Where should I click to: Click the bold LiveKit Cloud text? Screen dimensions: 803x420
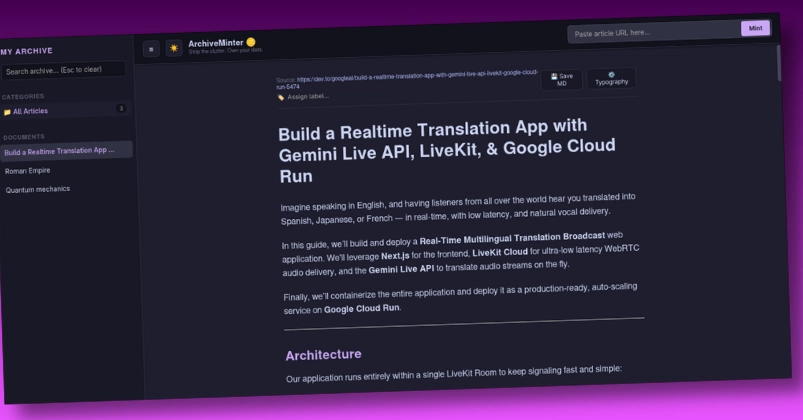coord(500,252)
